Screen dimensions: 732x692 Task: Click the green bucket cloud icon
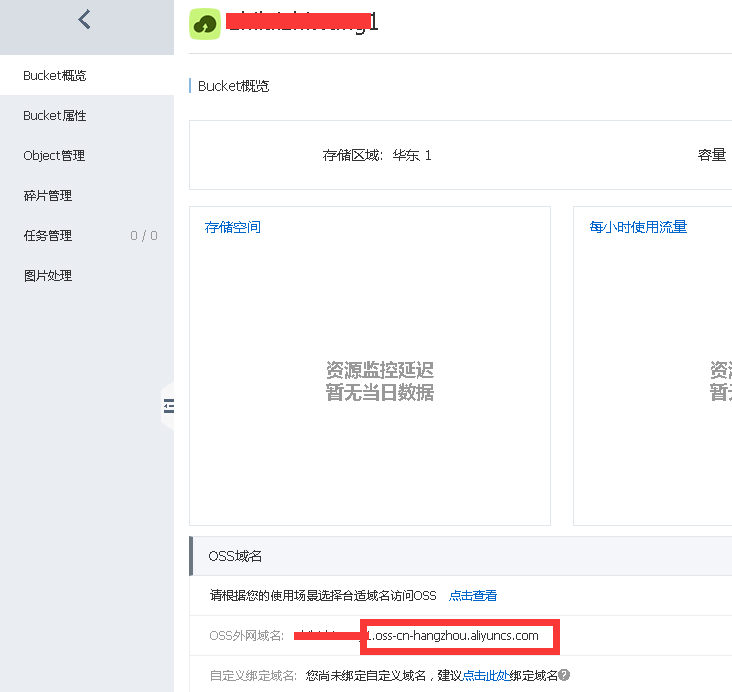pyautogui.click(x=204, y=24)
